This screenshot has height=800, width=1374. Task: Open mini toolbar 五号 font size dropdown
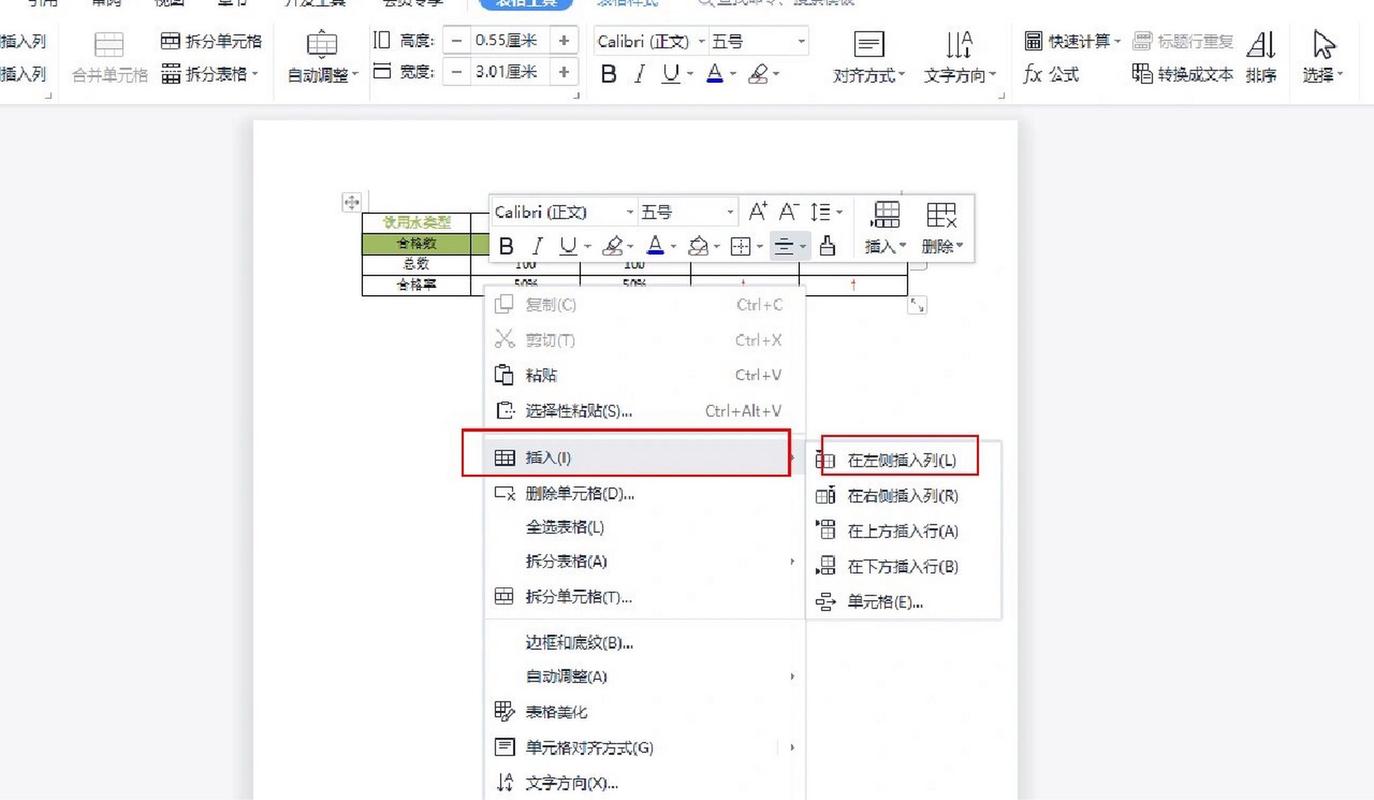pyautogui.click(x=730, y=212)
